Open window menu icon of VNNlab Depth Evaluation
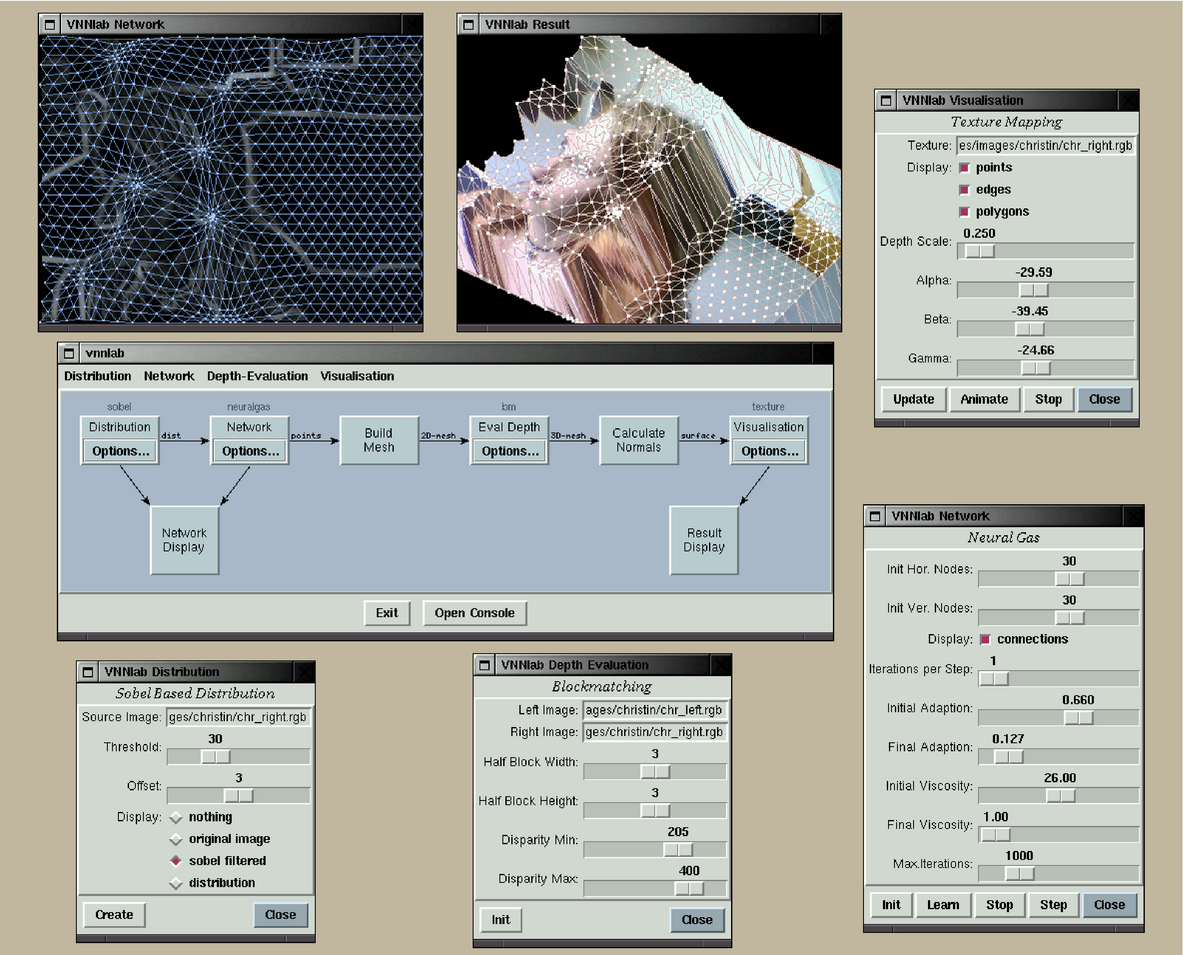The height and width of the screenshot is (955, 1183). tap(484, 665)
